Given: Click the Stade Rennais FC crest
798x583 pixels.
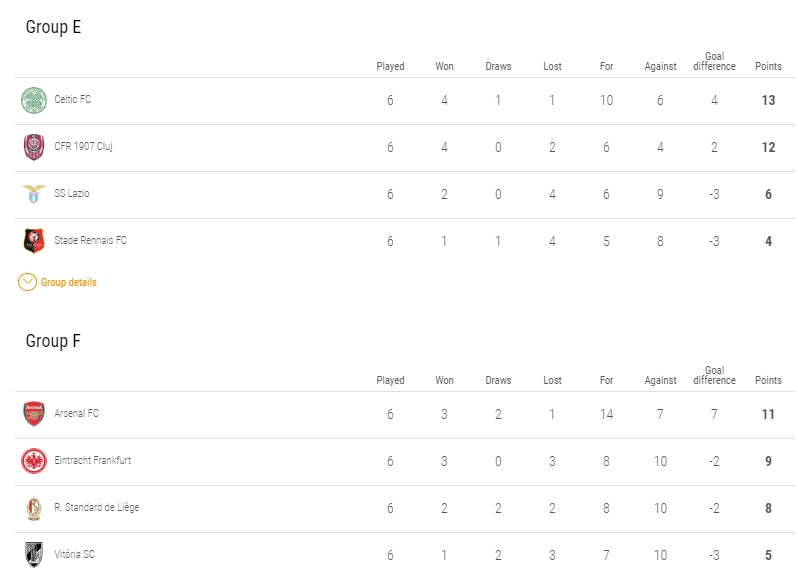Looking at the screenshot, I should coord(34,241).
